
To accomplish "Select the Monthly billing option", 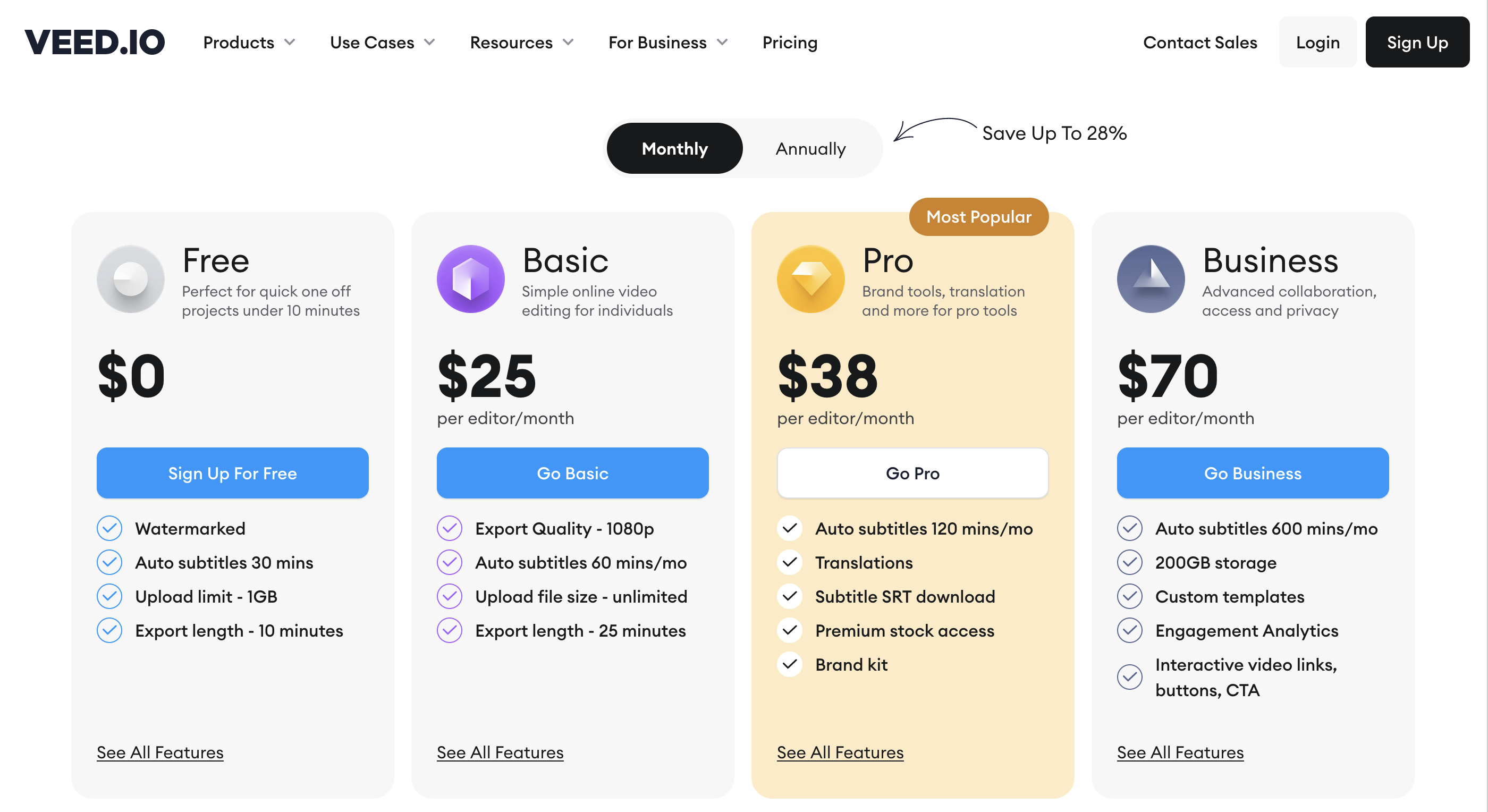I will pyautogui.click(x=675, y=148).
